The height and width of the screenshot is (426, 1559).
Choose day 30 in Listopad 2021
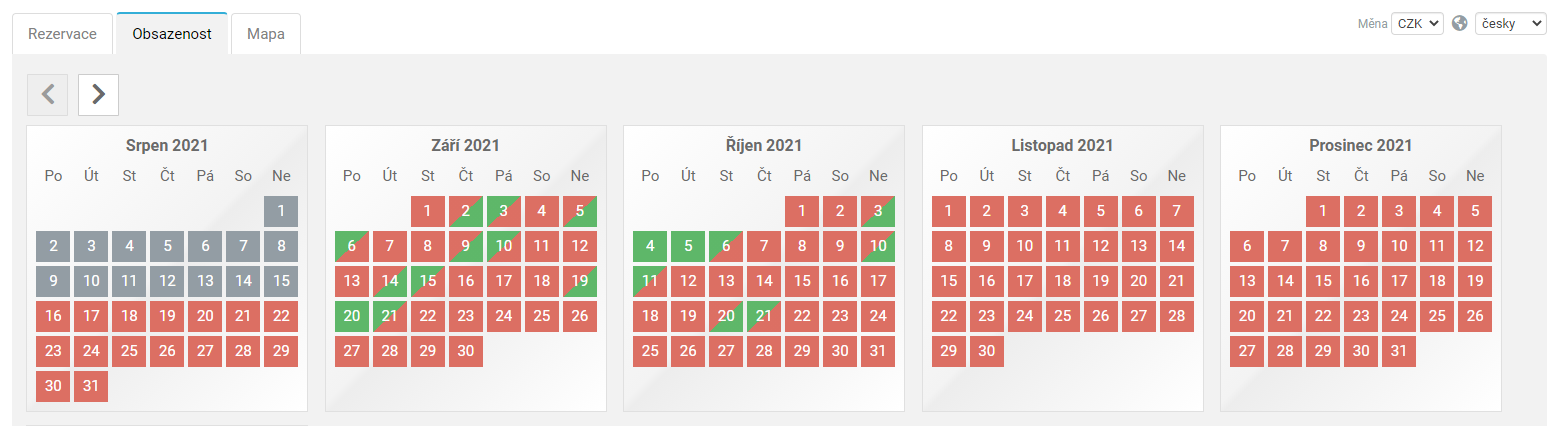(987, 352)
